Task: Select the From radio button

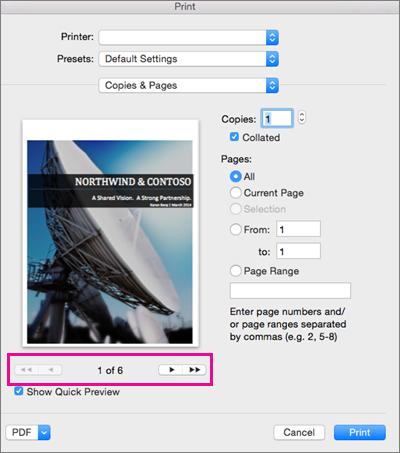Action: pyautogui.click(x=236, y=229)
